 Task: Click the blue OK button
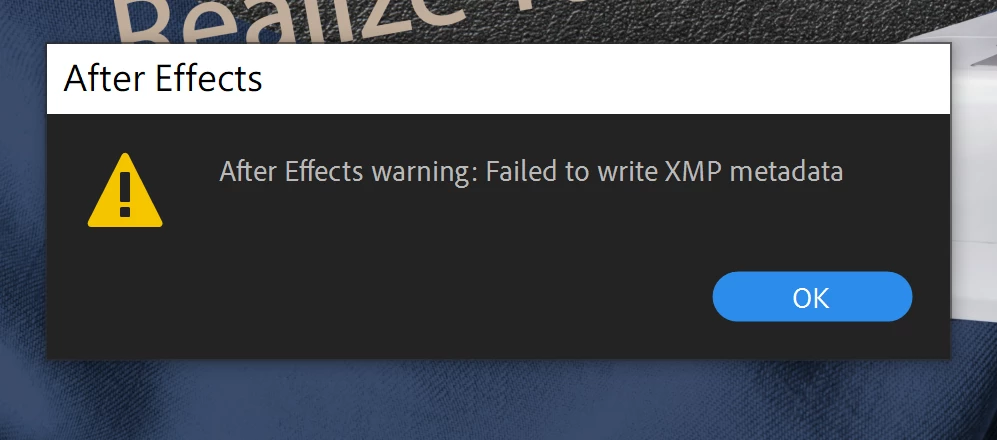(x=812, y=296)
